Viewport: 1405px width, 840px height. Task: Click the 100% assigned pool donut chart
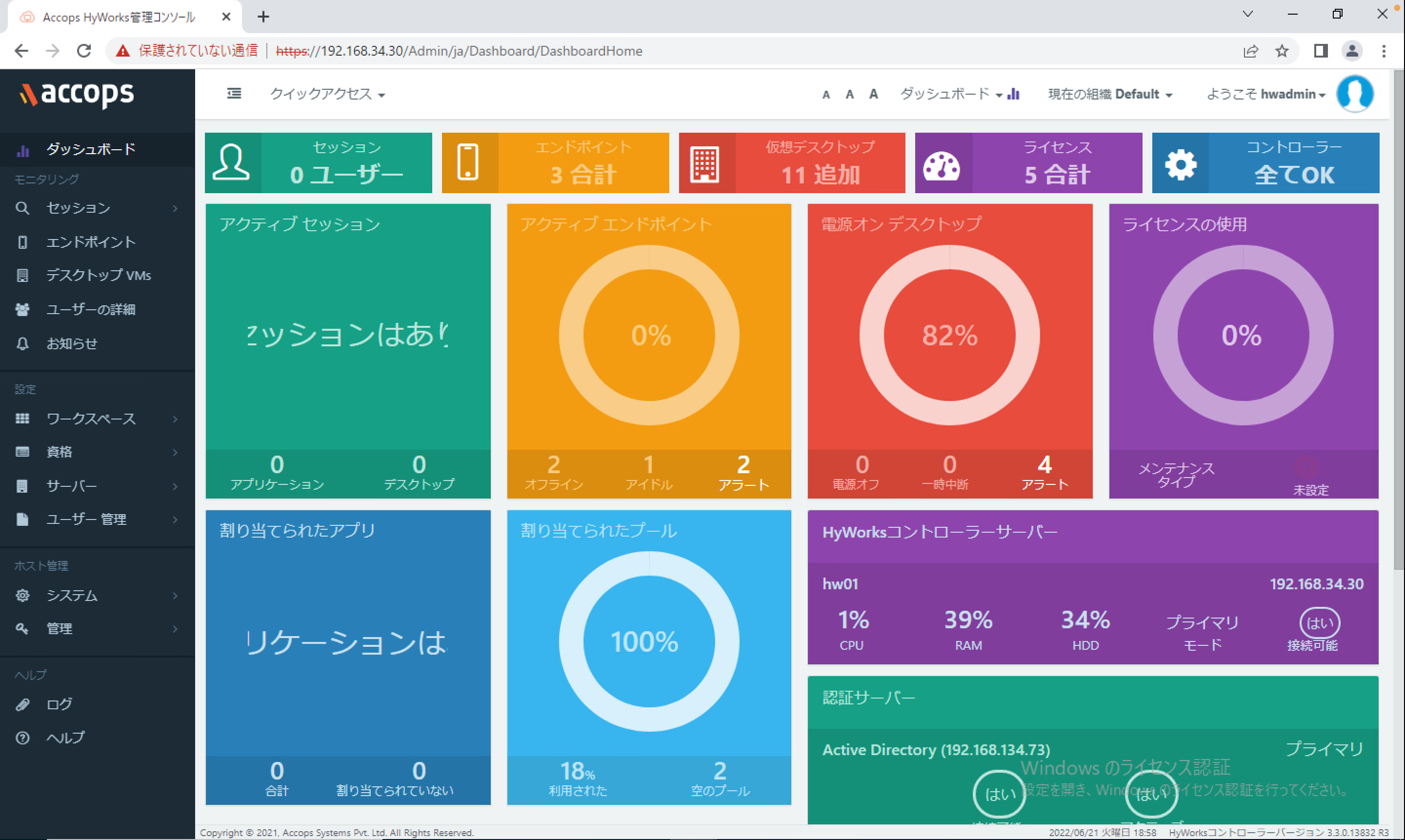[649, 641]
